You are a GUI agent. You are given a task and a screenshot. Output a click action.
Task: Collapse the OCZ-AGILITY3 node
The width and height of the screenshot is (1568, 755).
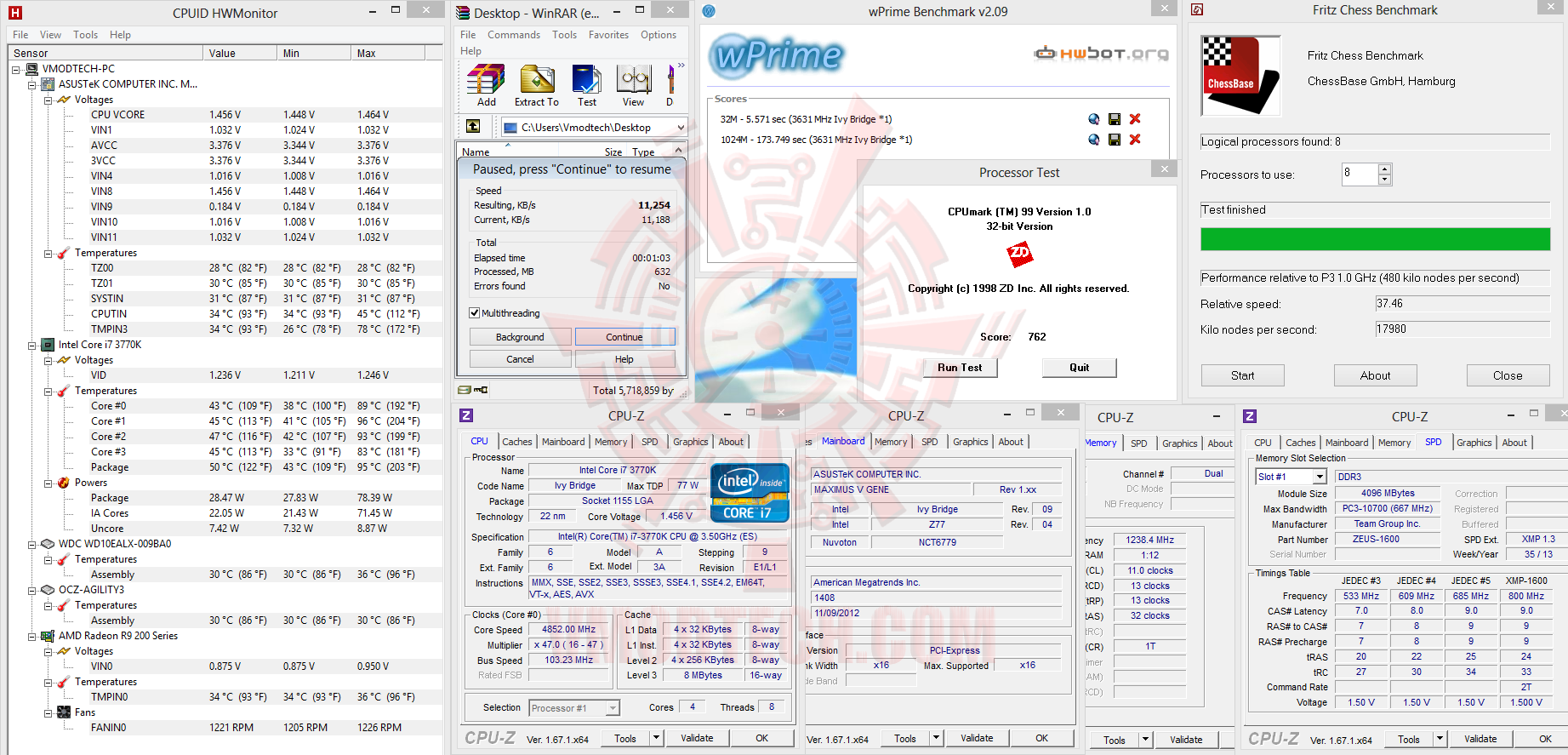click(32, 590)
